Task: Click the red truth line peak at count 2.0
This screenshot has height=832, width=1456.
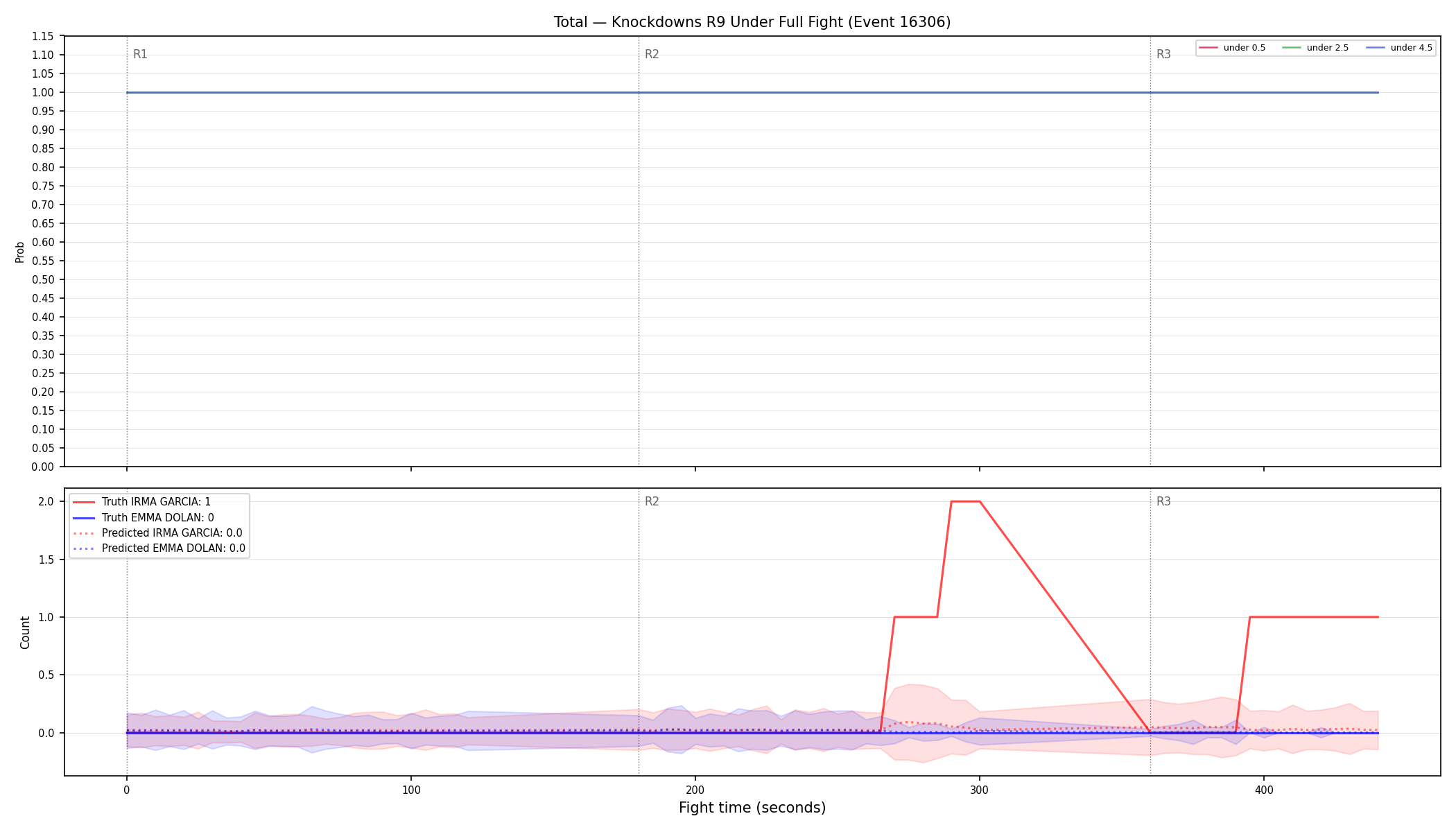Action: click(x=965, y=501)
